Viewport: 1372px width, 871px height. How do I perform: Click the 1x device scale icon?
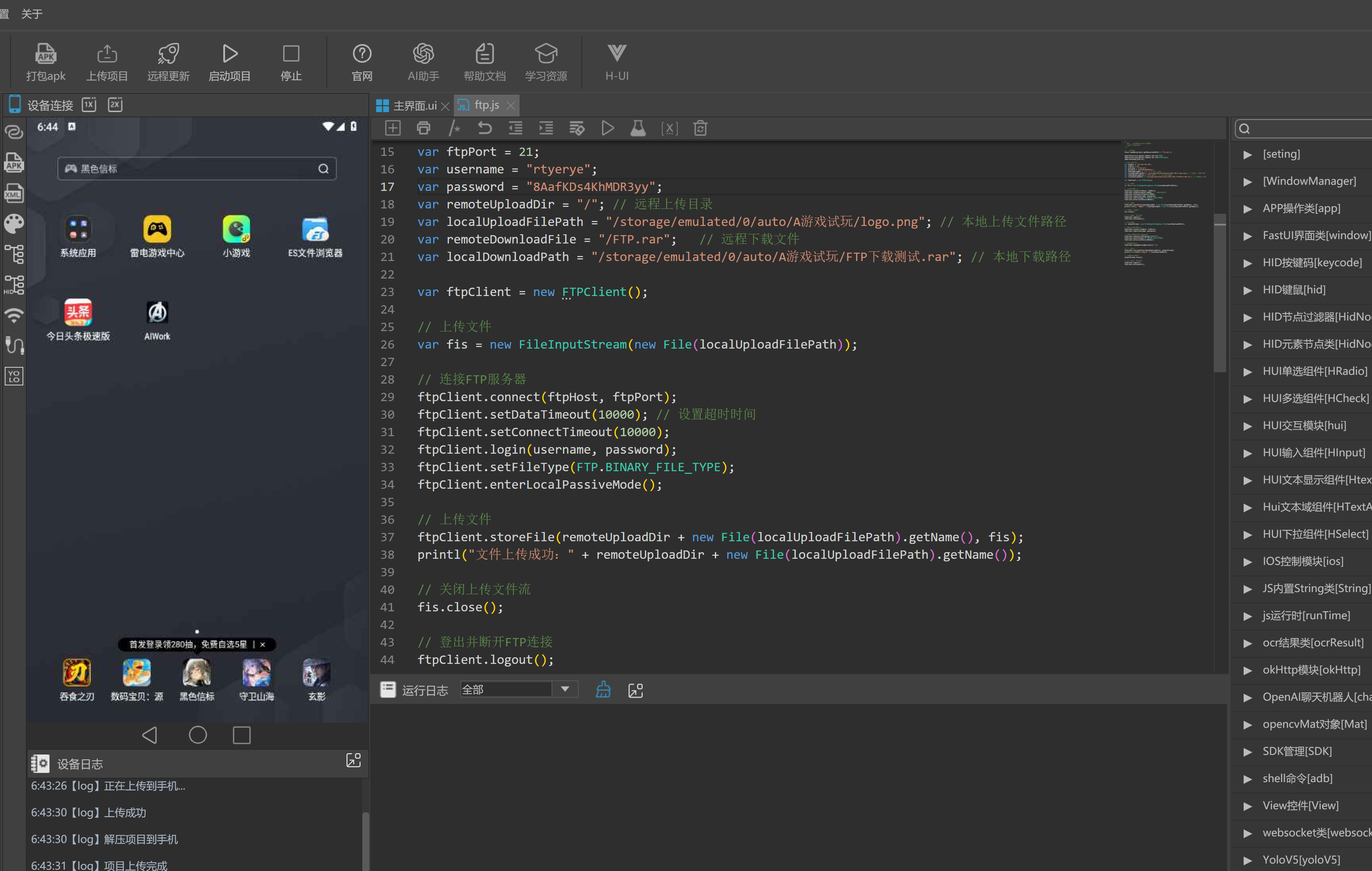click(x=89, y=105)
